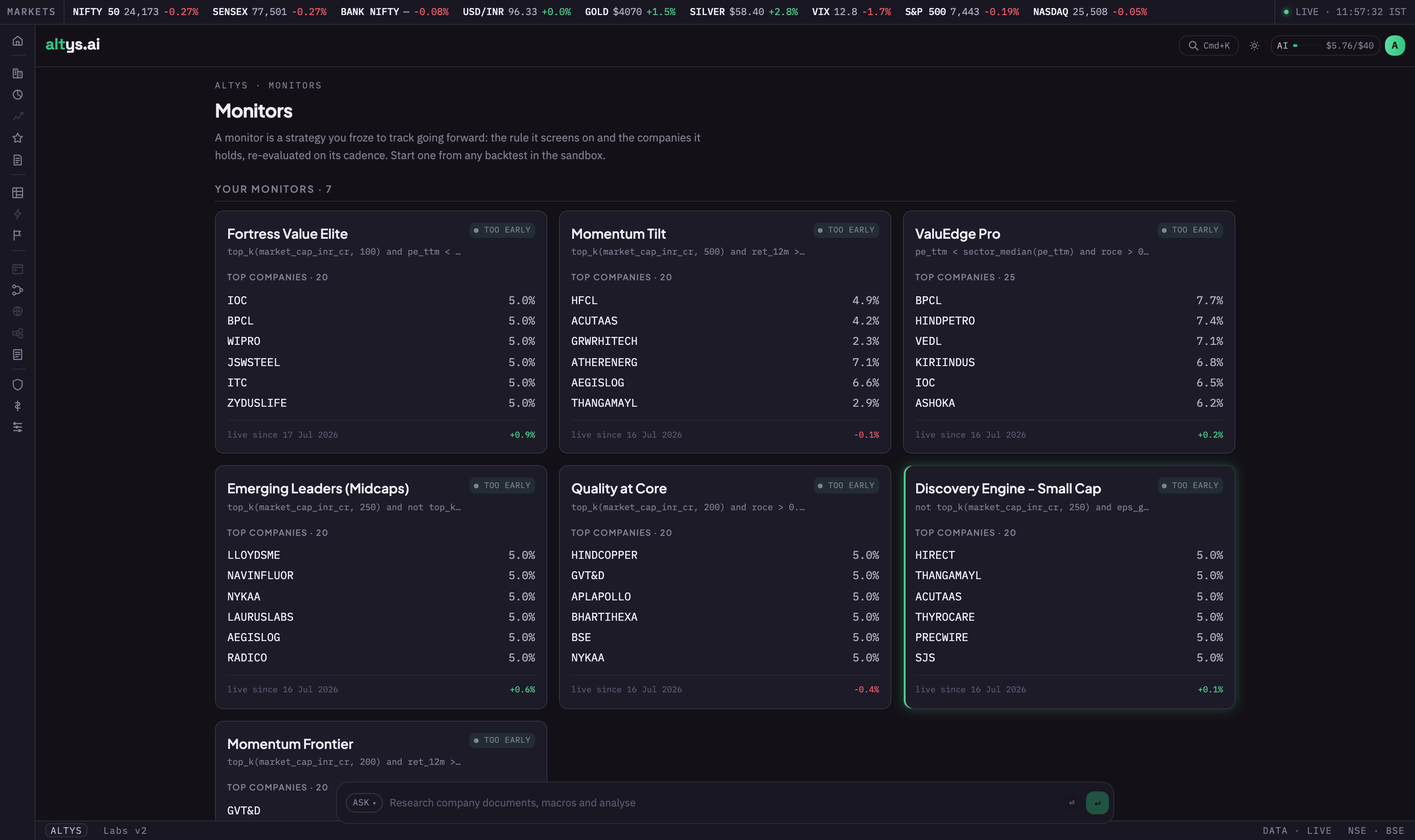Click the green send arrow button
The width and height of the screenshot is (1415, 840).
click(1097, 802)
